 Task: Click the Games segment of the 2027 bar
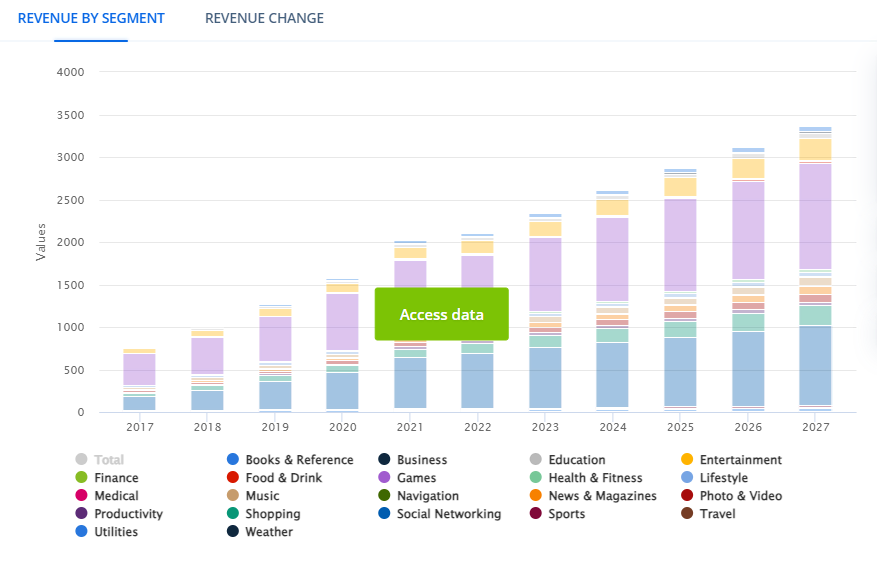[x=815, y=216]
